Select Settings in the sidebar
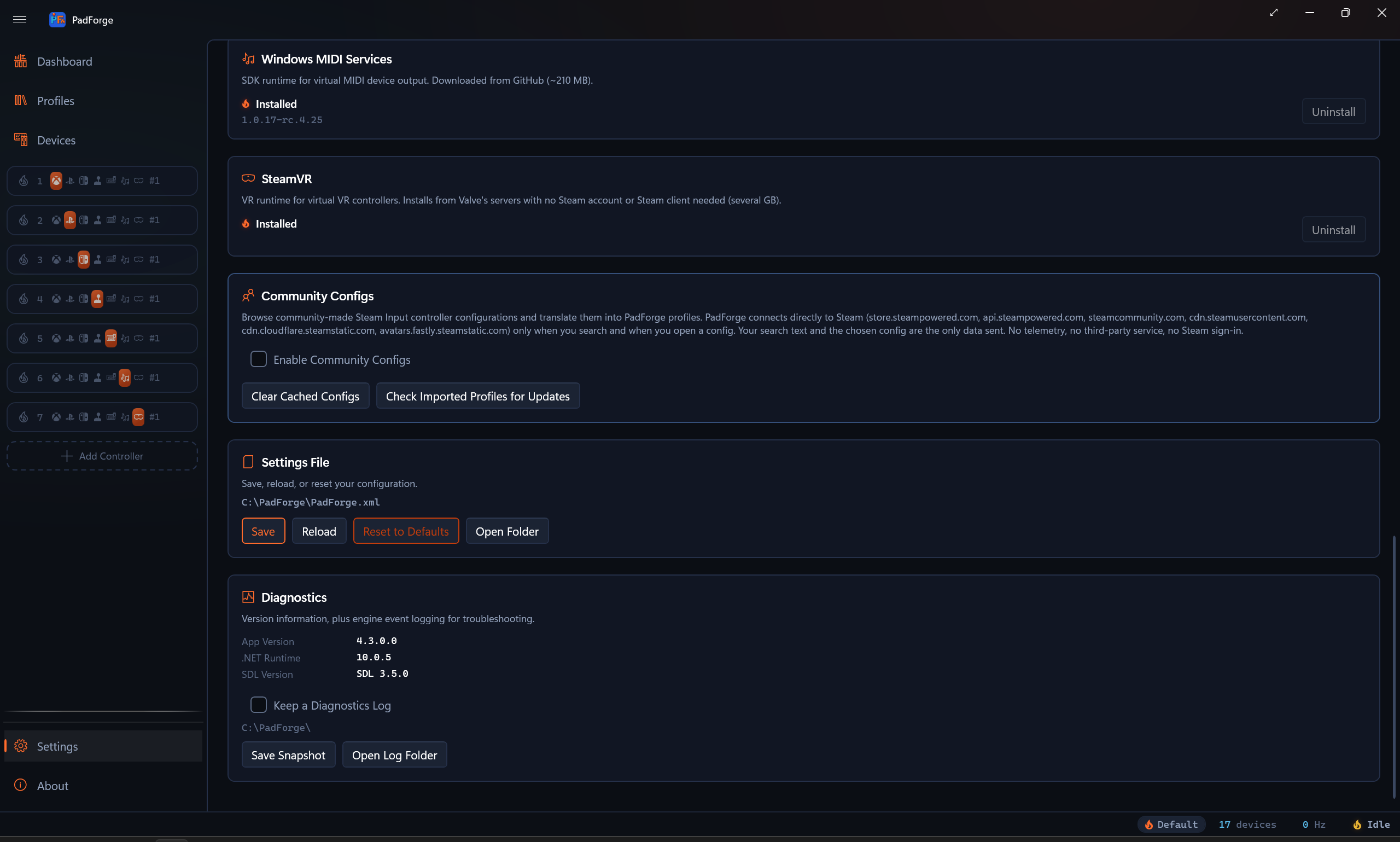1400x842 pixels. 103,746
